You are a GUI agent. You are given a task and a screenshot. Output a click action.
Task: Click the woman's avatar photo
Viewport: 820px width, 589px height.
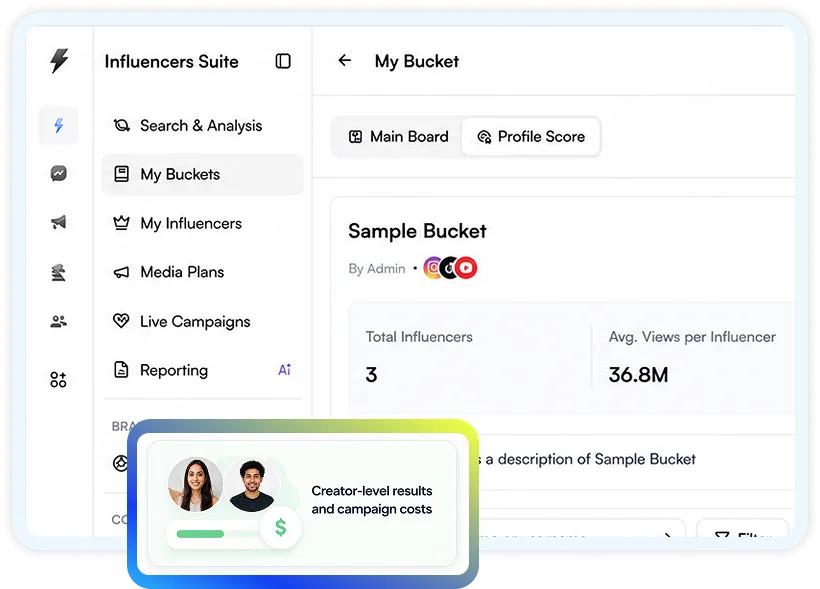(x=196, y=484)
